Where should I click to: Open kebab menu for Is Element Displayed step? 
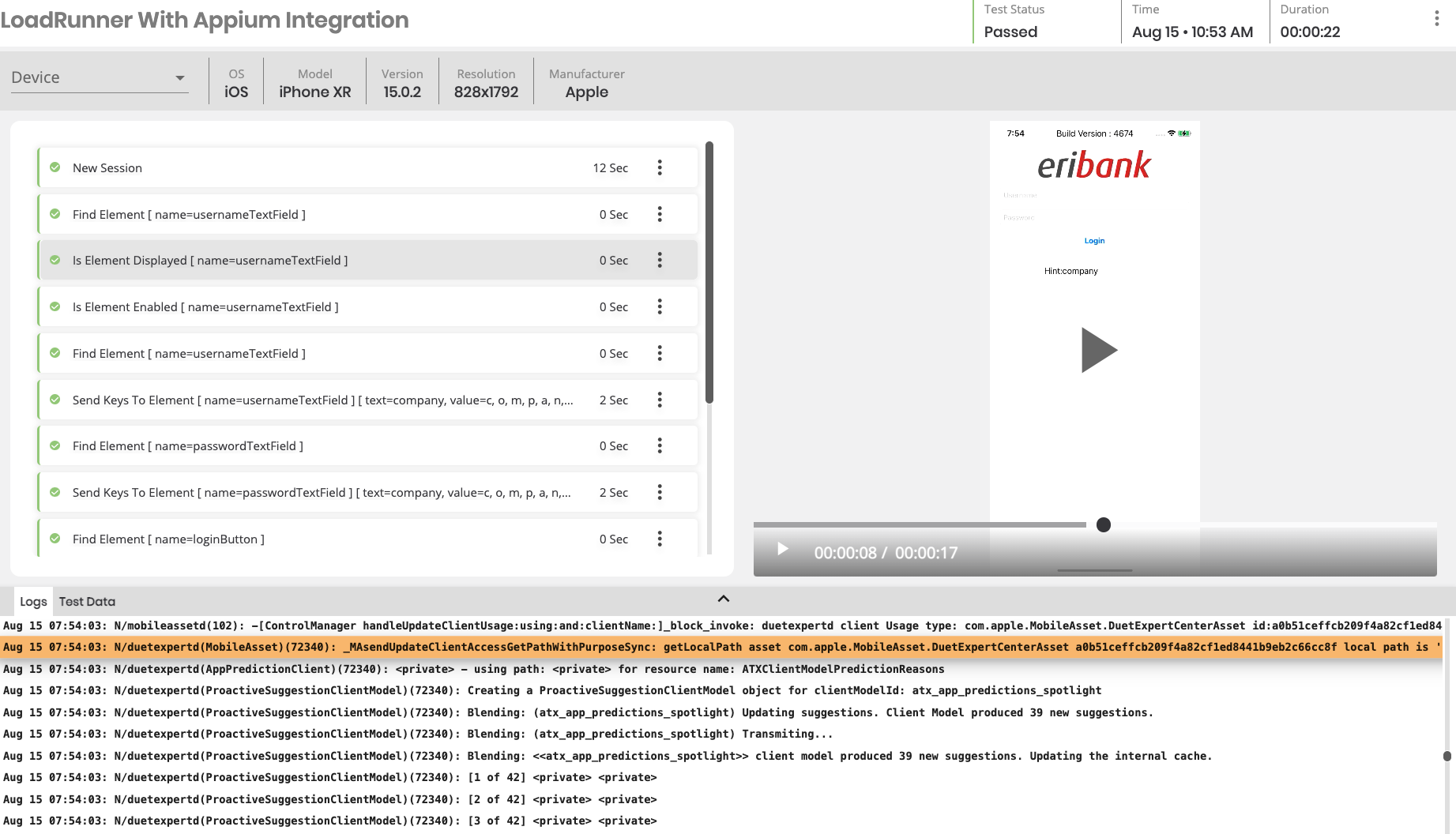click(x=660, y=260)
